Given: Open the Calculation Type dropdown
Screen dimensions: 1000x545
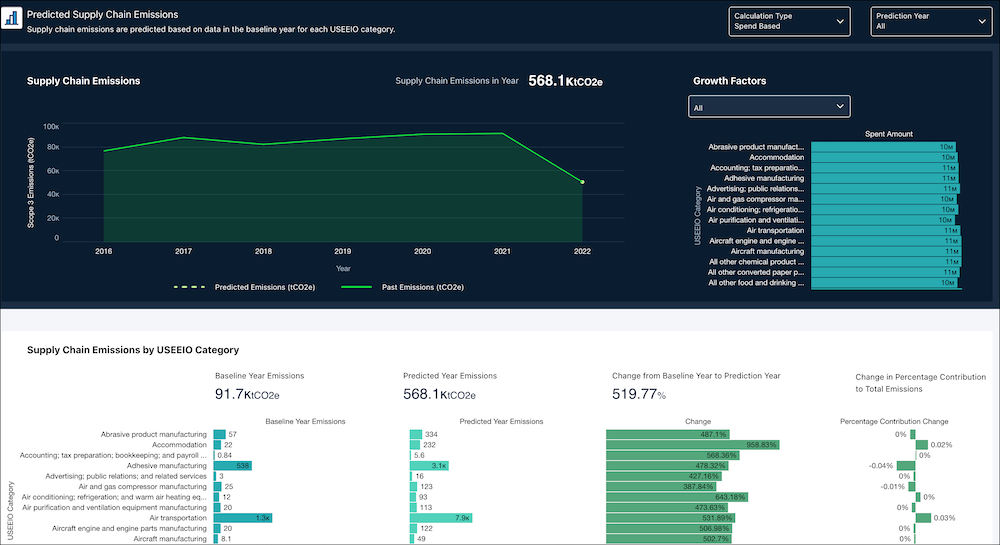Looking at the screenshot, I should pyautogui.click(x=789, y=21).
